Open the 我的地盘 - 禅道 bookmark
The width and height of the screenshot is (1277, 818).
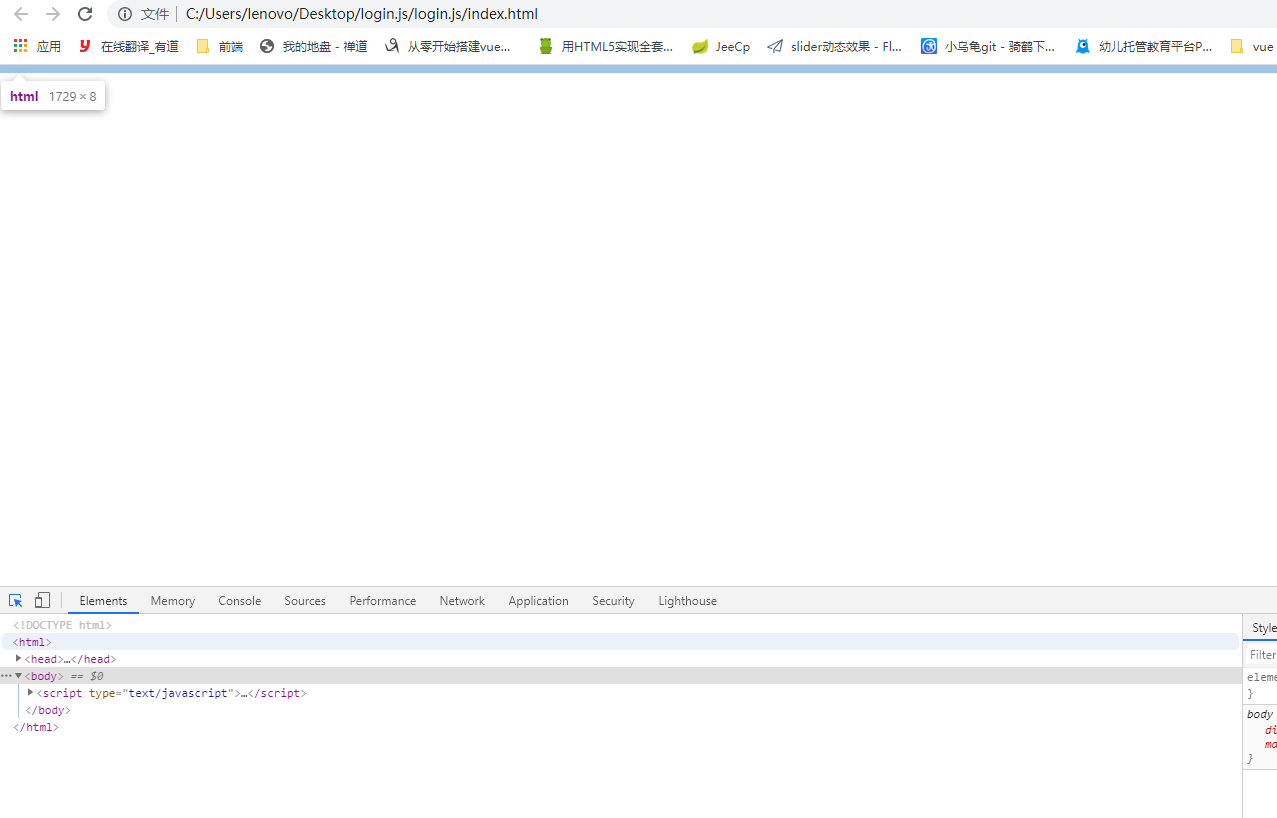tap(313, 46)
